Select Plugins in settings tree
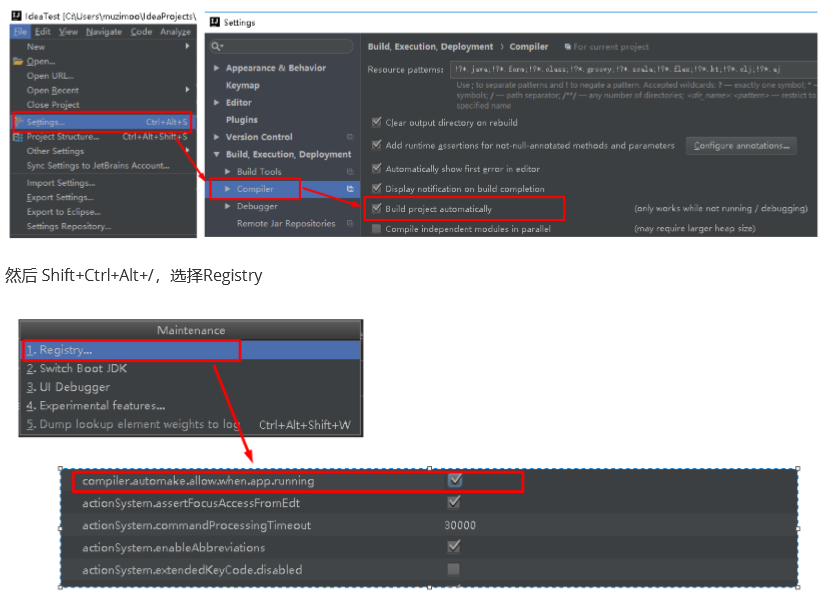This screenshot has height=602, width=838. (x=242, y=120)
